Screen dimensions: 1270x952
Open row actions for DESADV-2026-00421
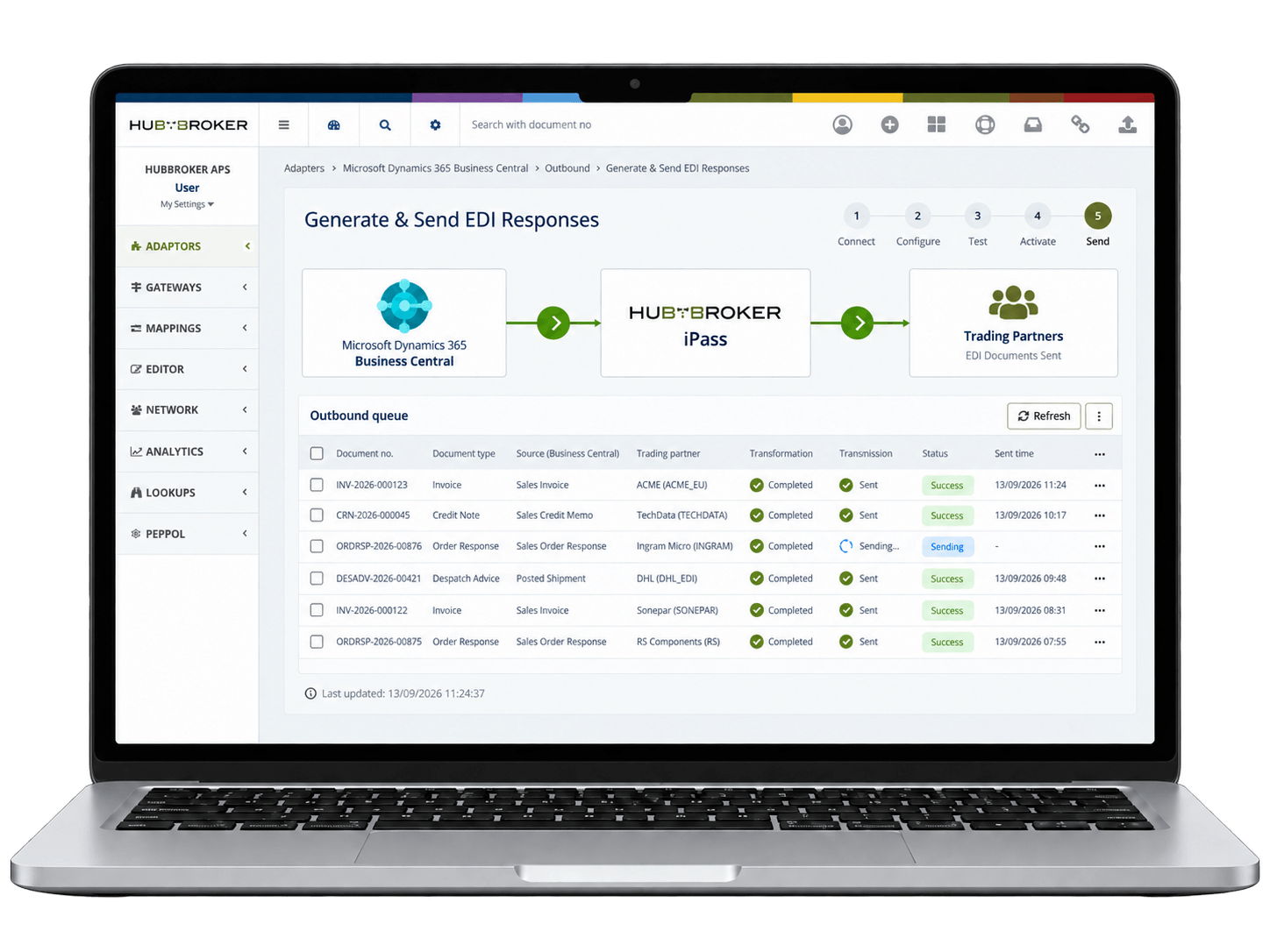point(1100,579)
